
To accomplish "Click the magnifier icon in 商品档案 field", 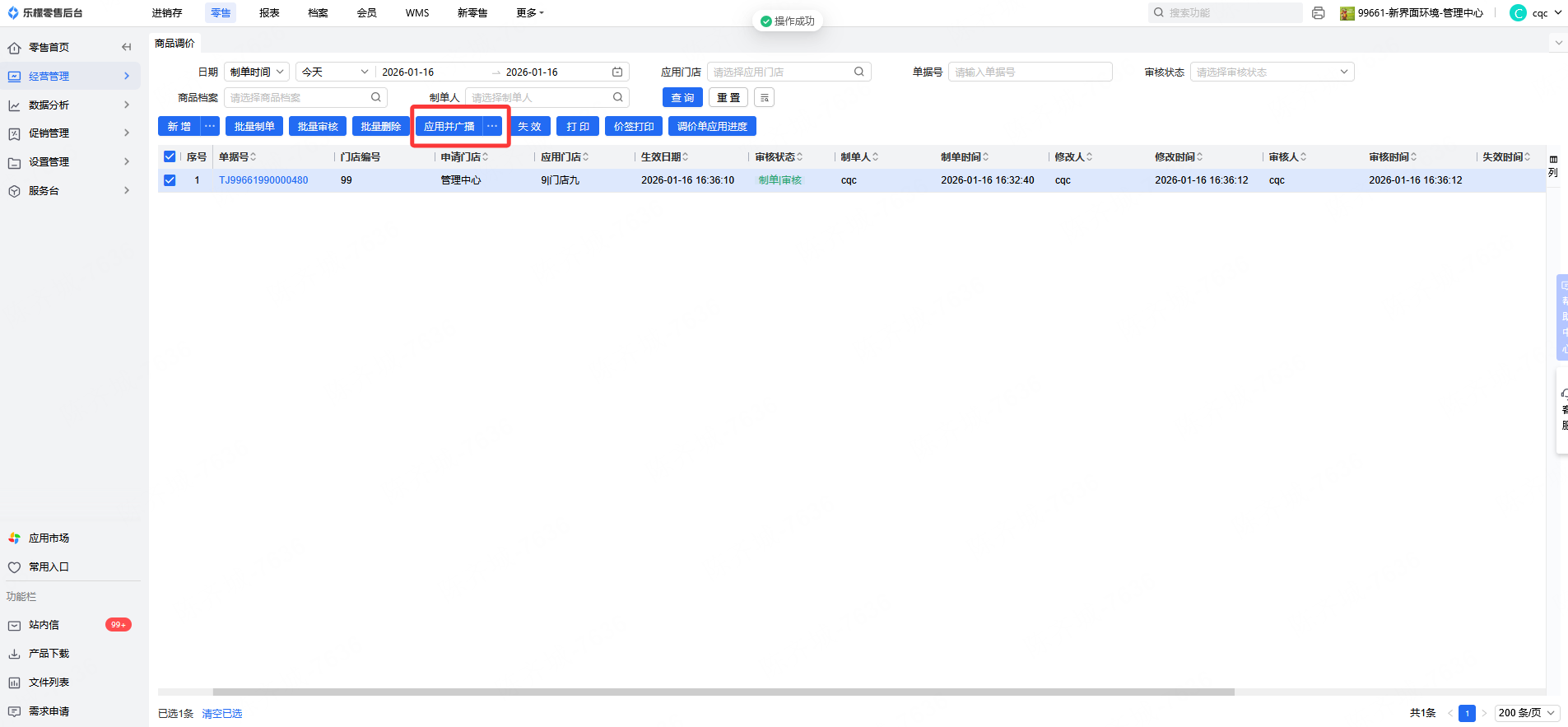I will click(x=375, y=97).
